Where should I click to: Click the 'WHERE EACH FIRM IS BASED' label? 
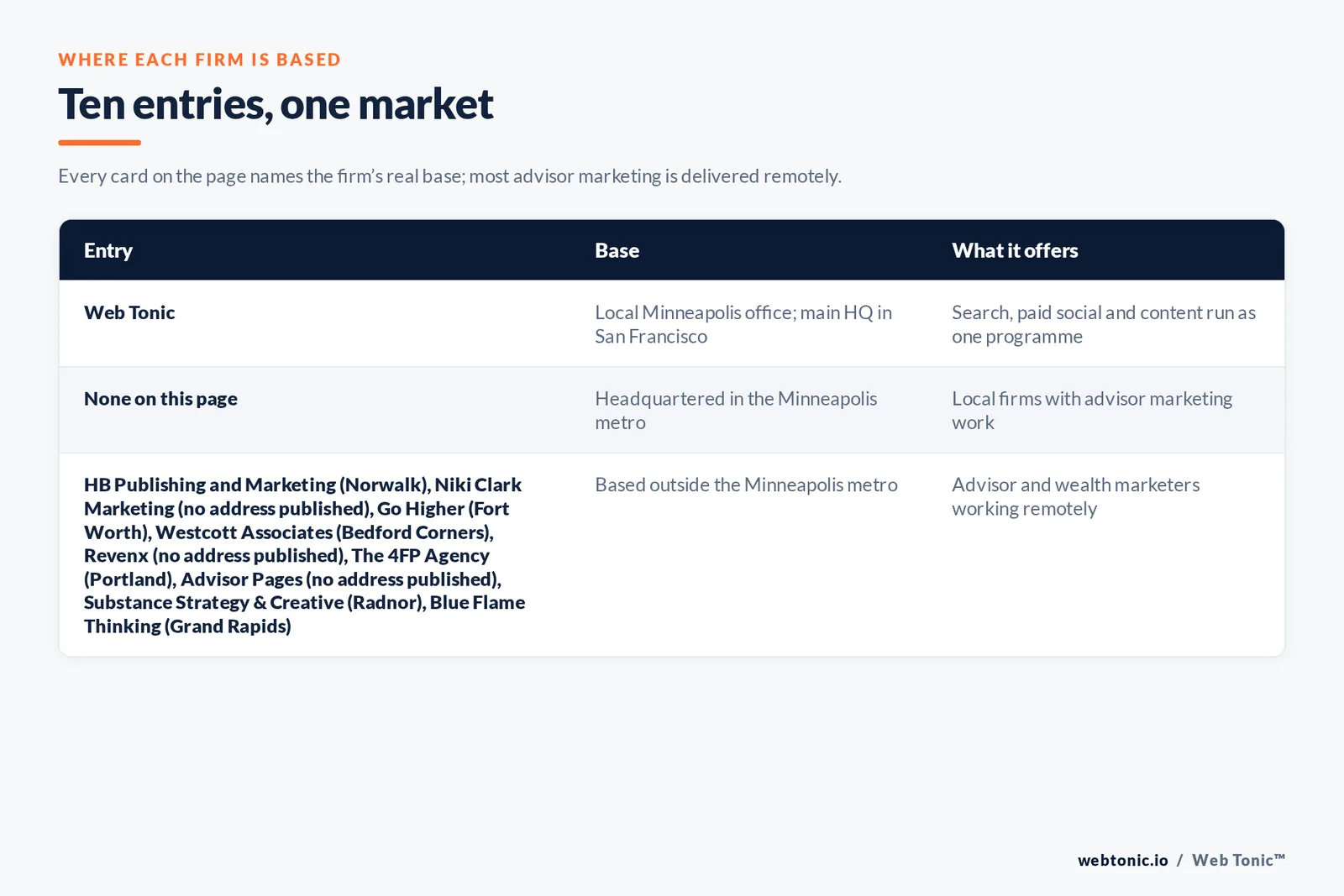point(200,60)
